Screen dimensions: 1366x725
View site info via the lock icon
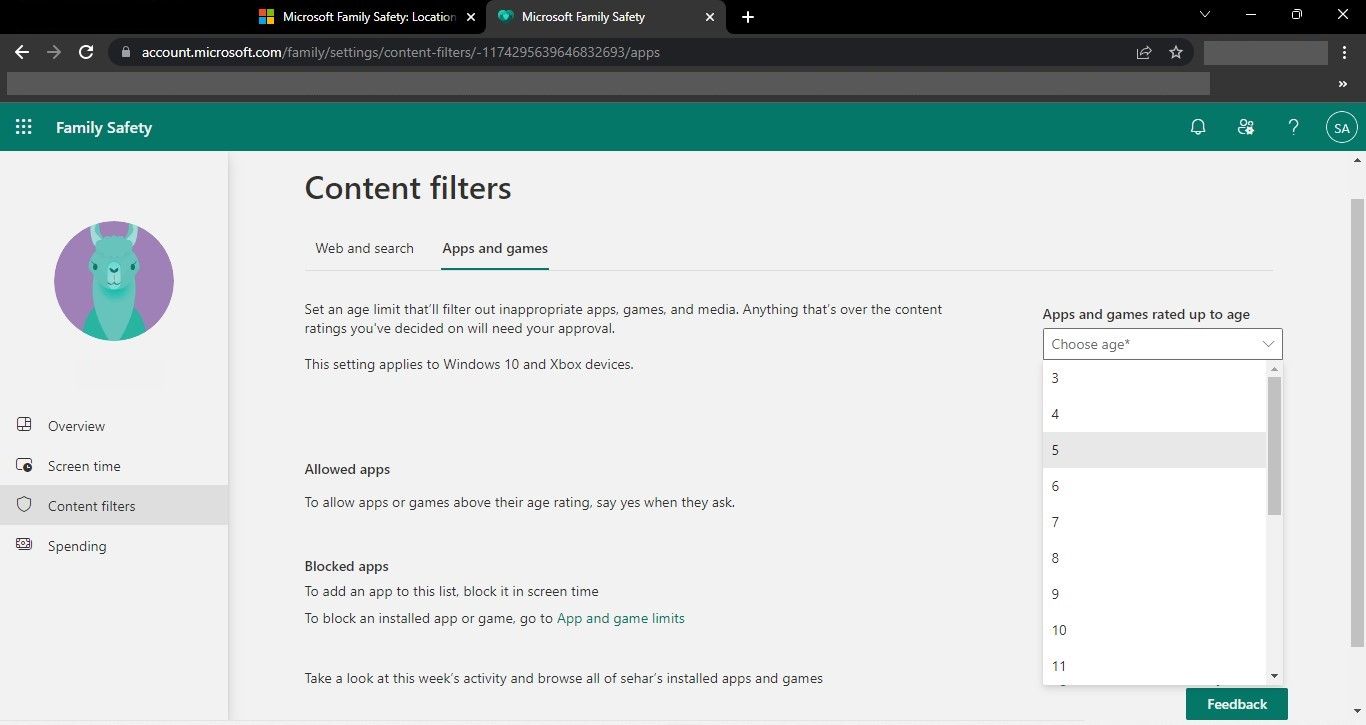[125, 52]
